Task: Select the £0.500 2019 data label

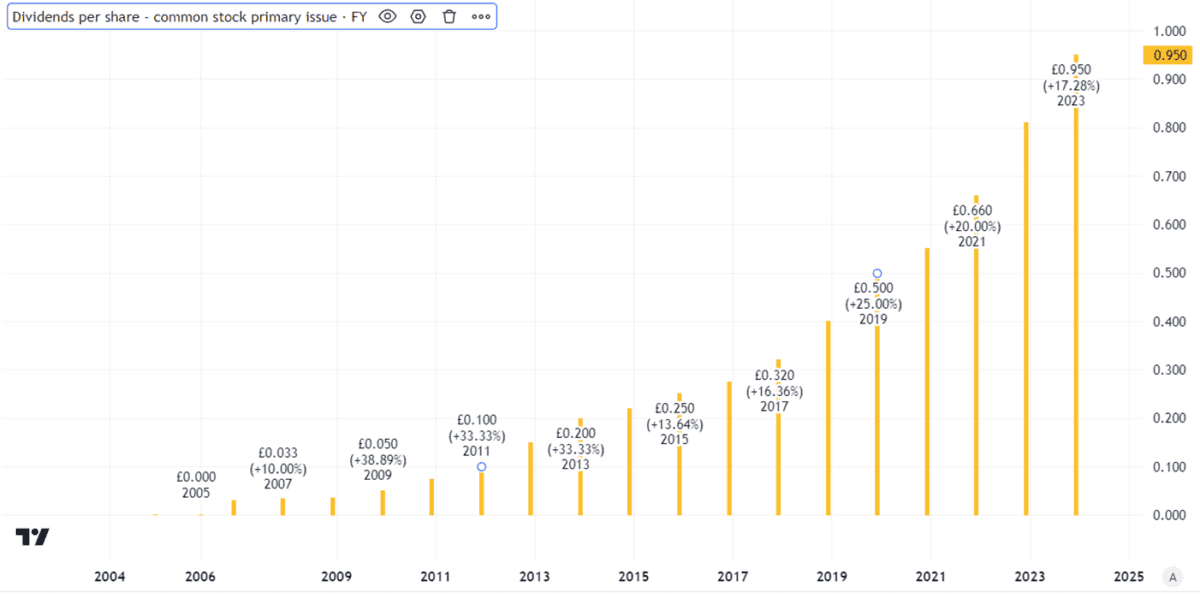Action: [873, 304]
